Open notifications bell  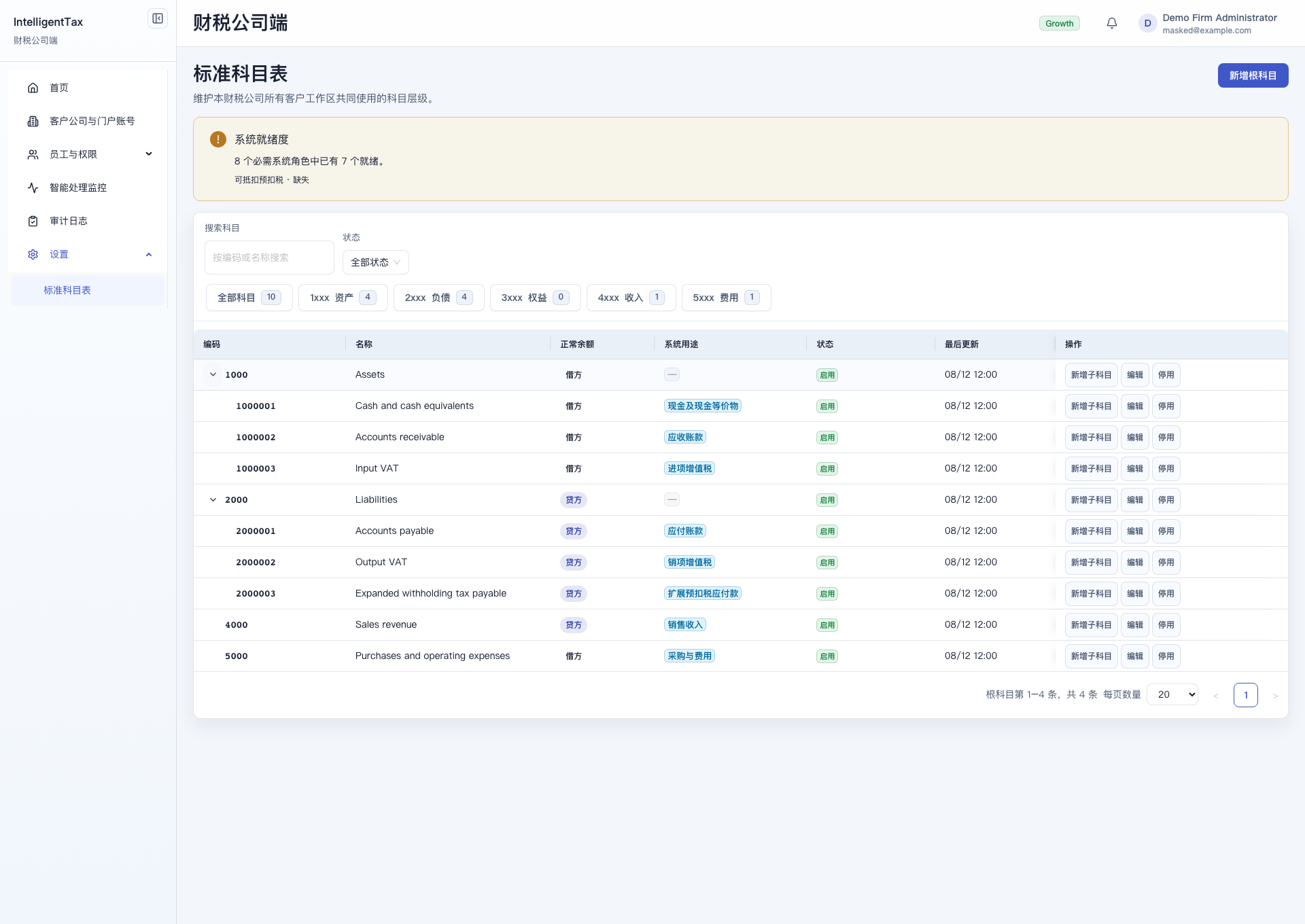tap(1112, 23)
